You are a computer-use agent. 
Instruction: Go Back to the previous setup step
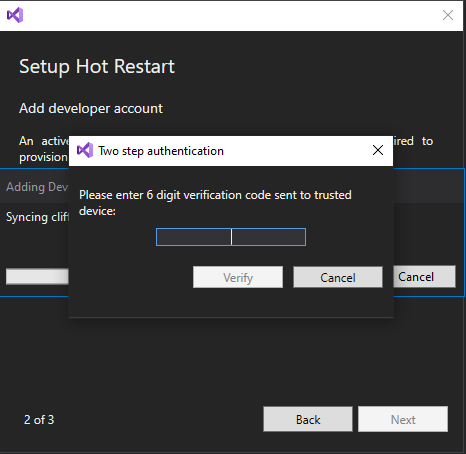(308, 419)
